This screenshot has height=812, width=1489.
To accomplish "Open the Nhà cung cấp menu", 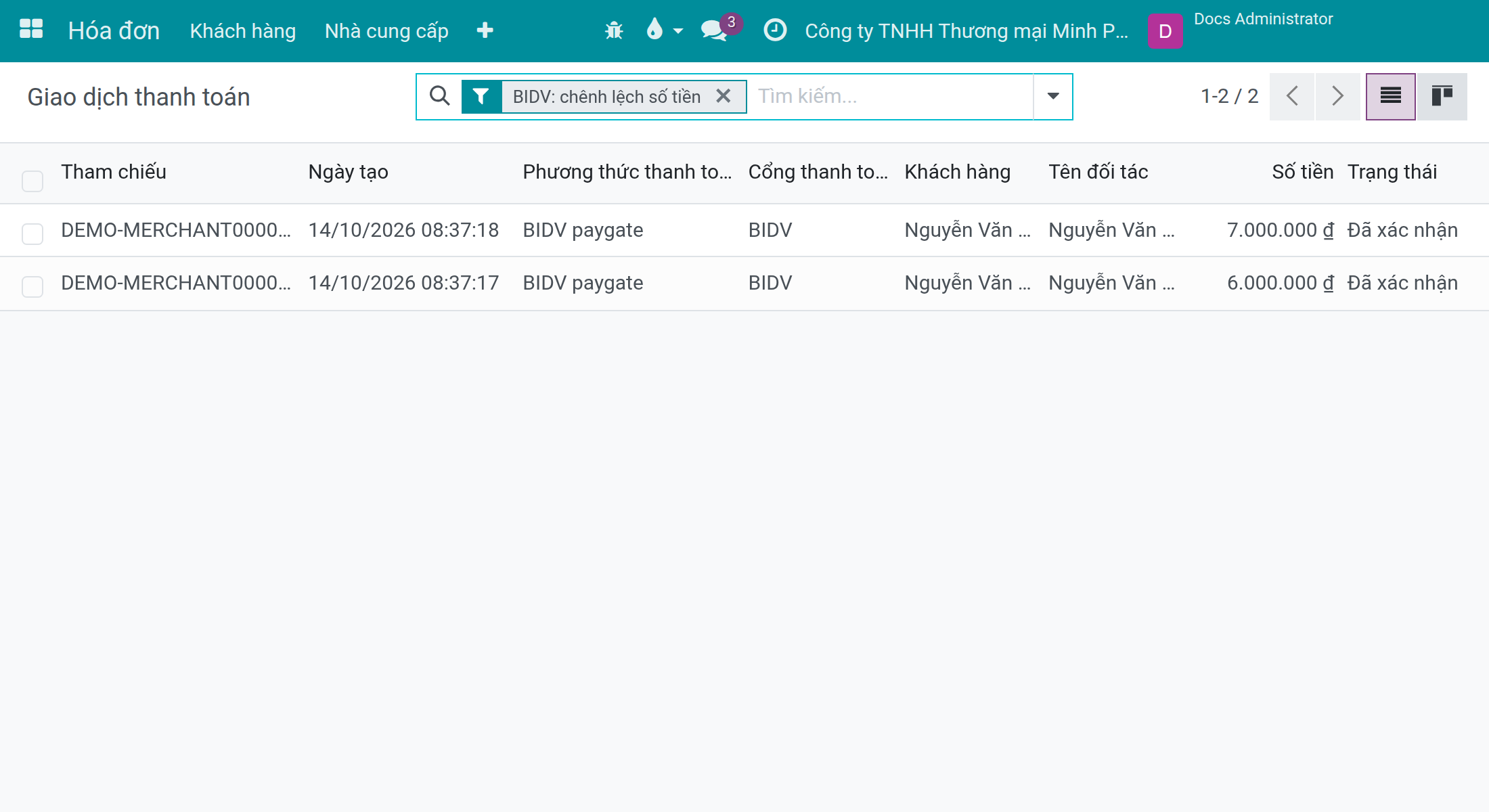I will tap(386, 31).
